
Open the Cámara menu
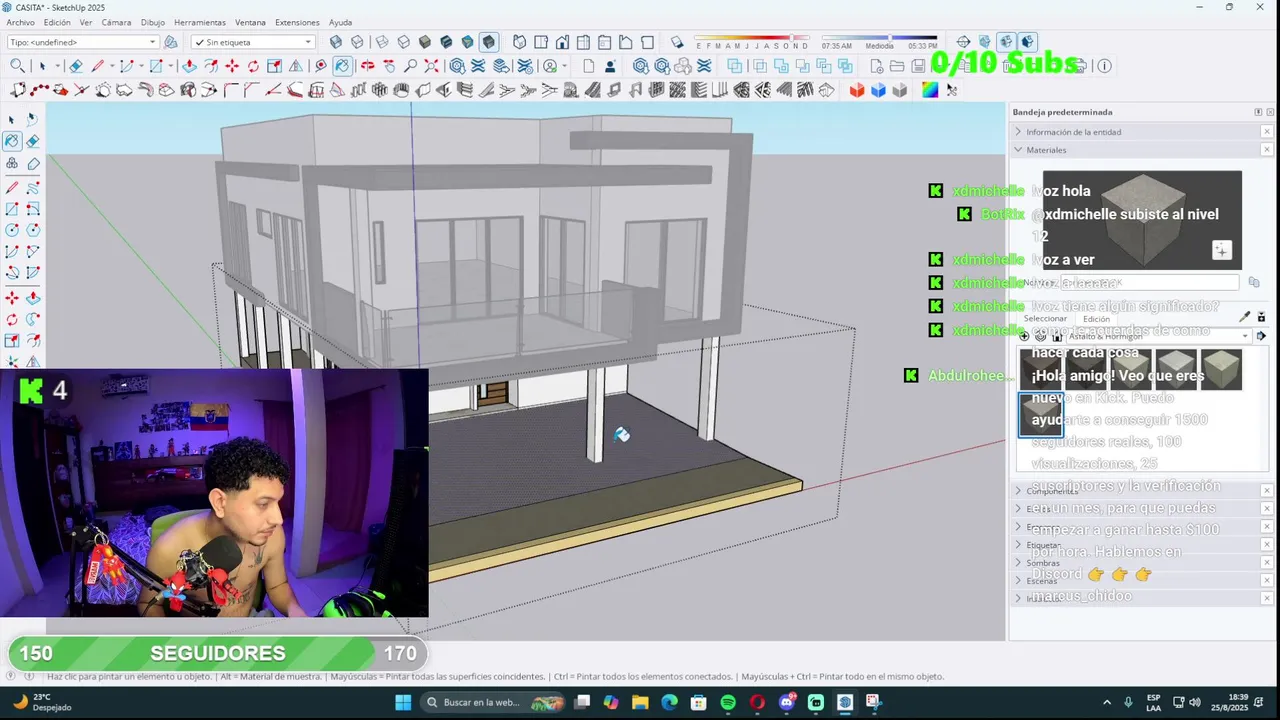[x=116, y=22]
